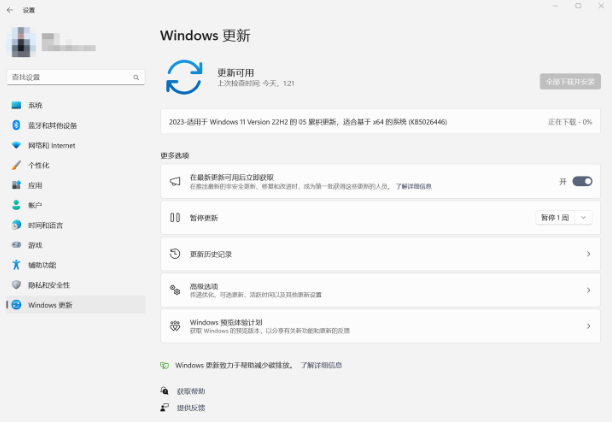Click the user profile avatar picture
The height and width of the screenshot is (422, 612).
click(21, 42)
